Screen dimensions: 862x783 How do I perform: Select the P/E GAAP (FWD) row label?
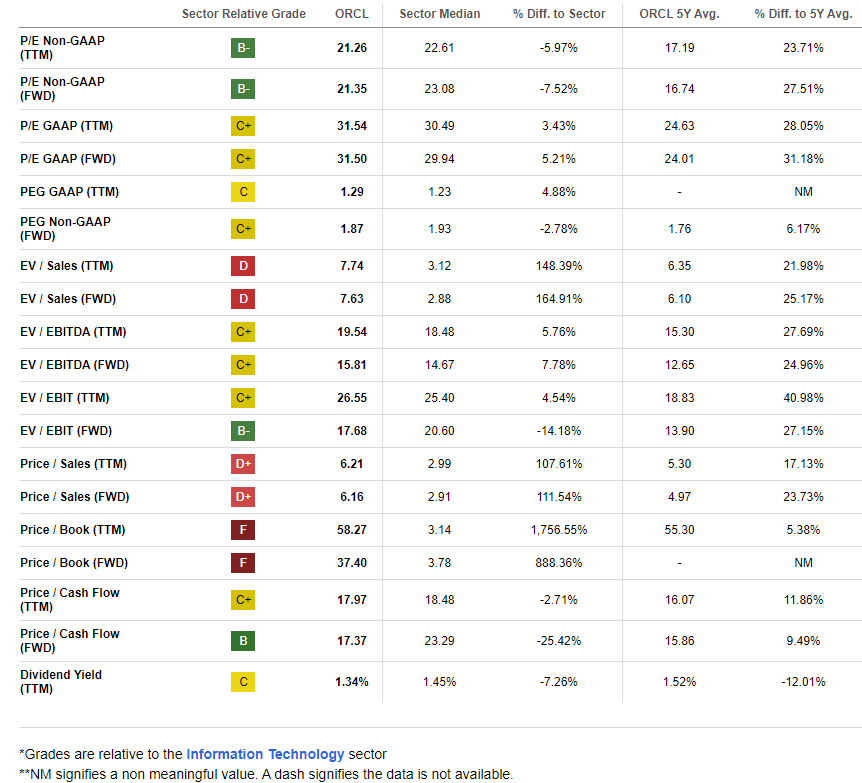point(68,159)
